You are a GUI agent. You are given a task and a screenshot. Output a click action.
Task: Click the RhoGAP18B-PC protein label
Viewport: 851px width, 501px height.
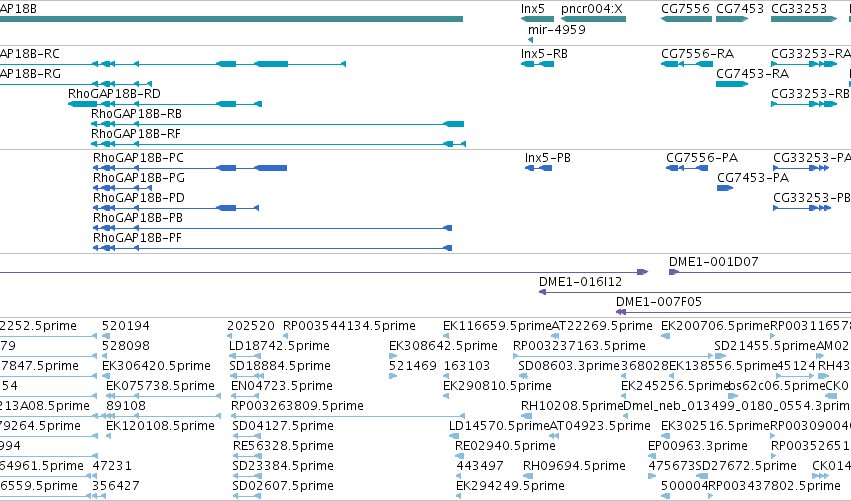pos(138,158)
